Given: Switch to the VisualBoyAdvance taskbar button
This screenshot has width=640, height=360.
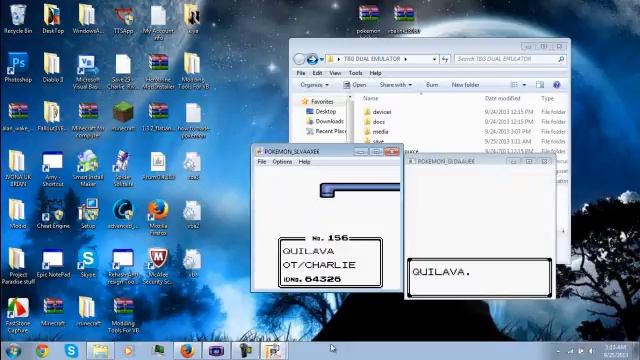Looking at the screenshot, I should (216, 351).
